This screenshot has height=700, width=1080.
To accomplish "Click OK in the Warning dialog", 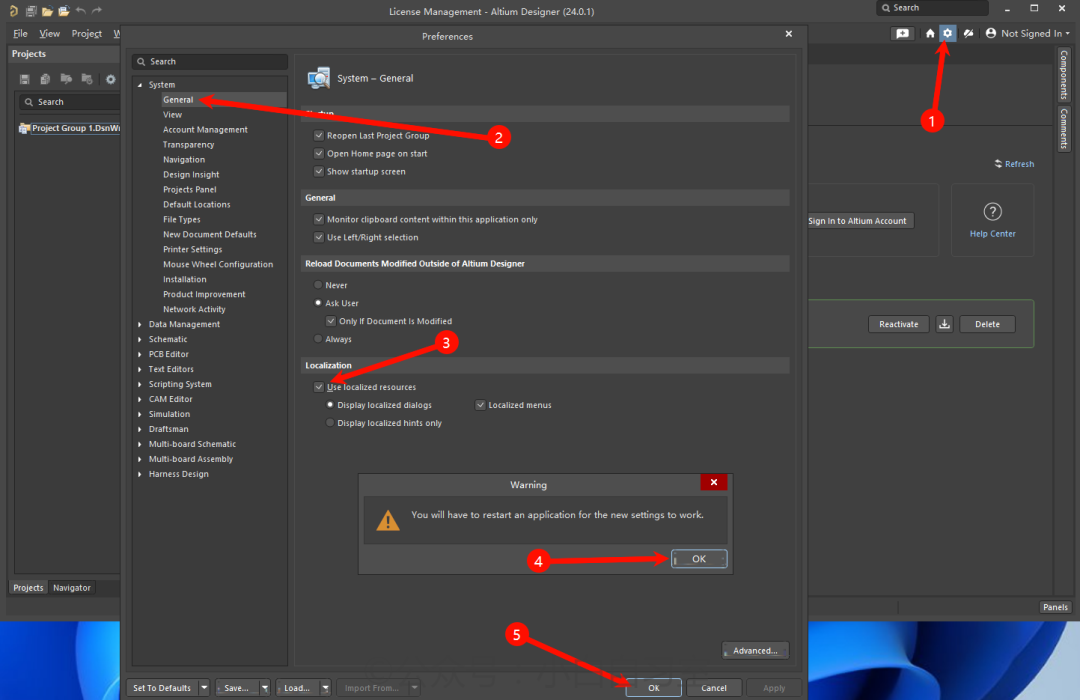I will 699,559.
